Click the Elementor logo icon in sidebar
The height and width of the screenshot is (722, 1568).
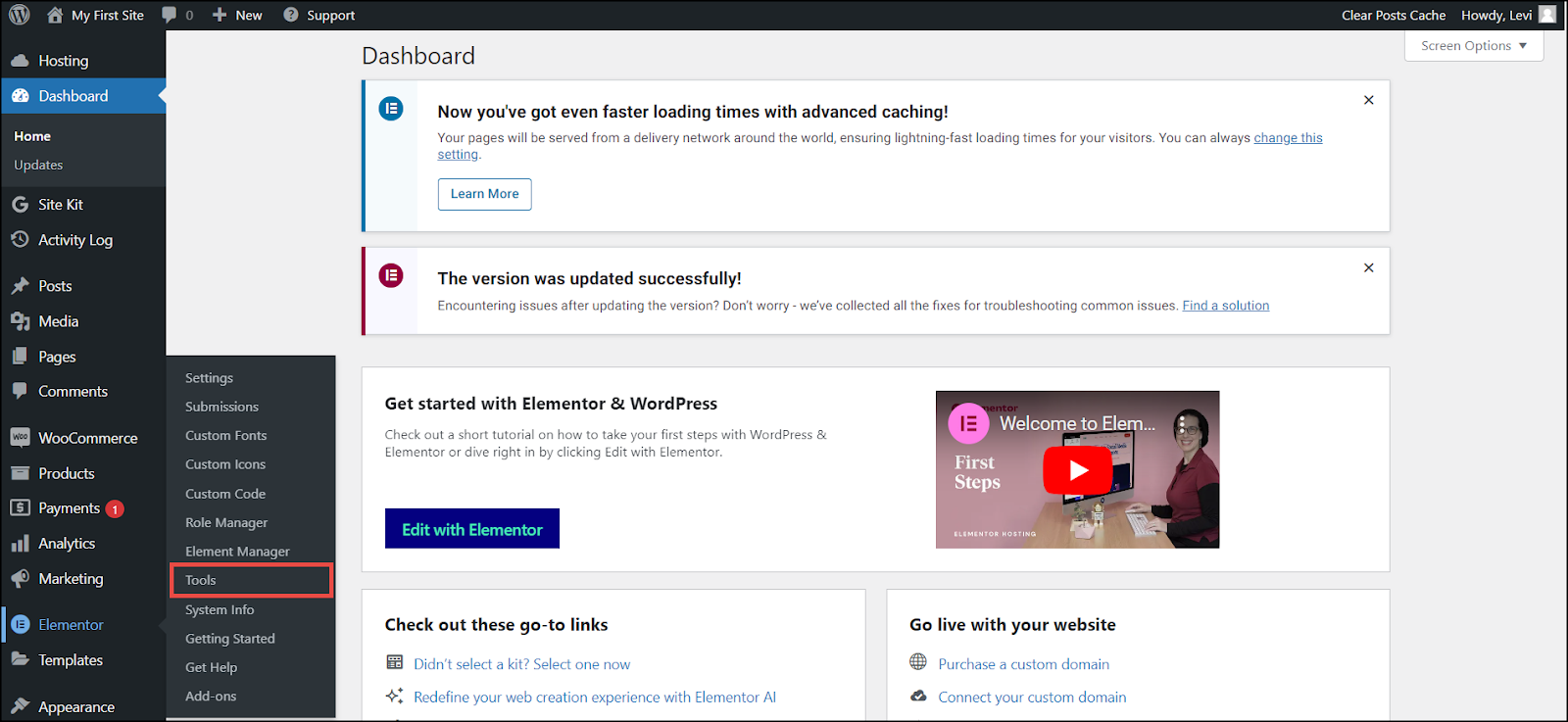pos(21,625)
